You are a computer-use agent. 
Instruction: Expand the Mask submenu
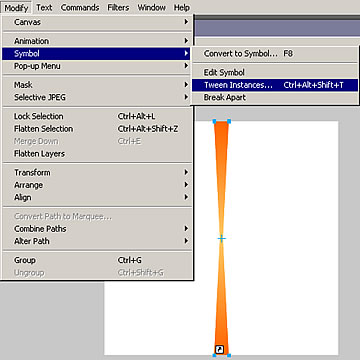coord(96,85)
